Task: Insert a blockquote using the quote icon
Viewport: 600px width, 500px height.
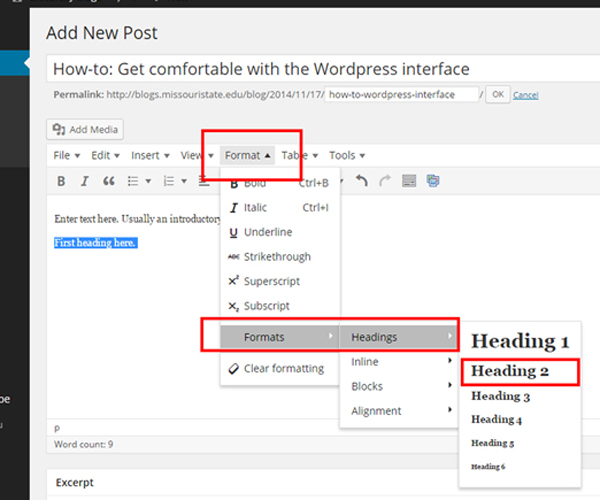Action: click(109, 181)
